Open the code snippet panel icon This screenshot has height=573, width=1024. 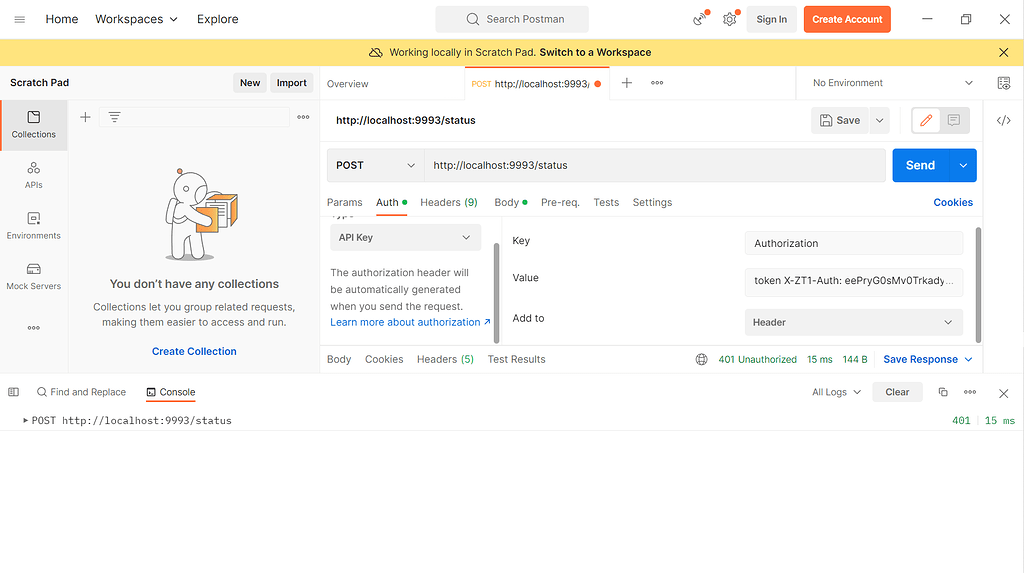click(1003, 120)
